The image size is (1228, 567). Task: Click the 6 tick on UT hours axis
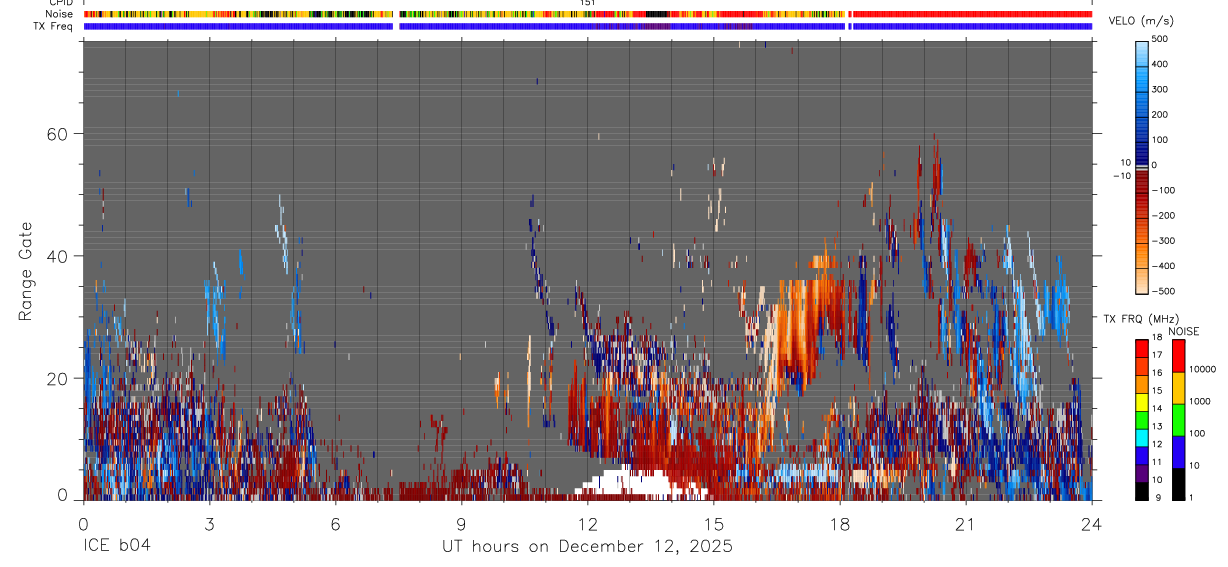[335, 524]
